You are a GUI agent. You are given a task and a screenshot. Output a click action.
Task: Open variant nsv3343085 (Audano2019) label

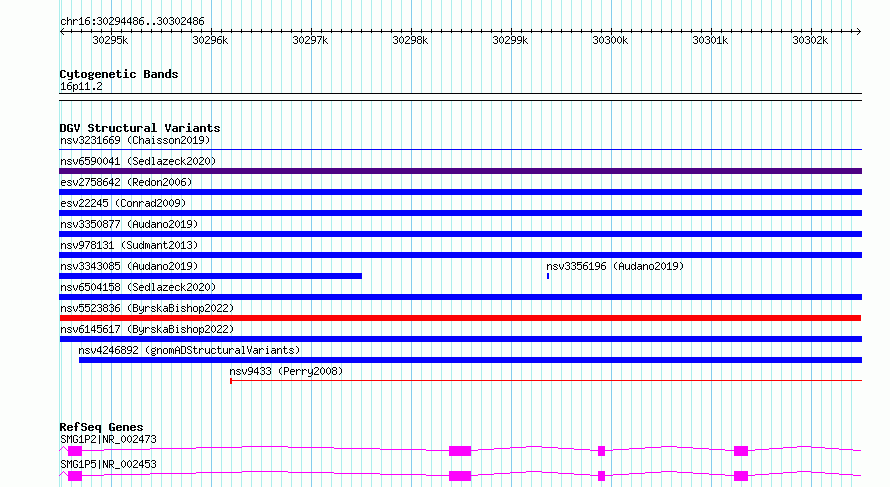click(129, 266)
